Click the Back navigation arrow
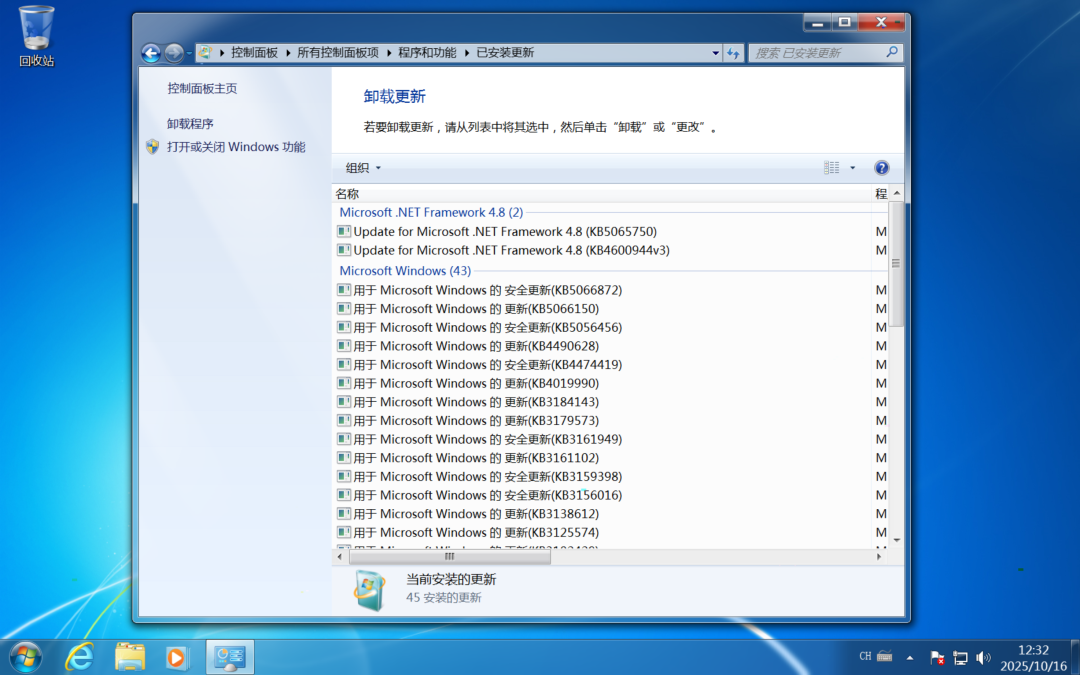Viewport: 1080px width, 675px height. (x=151, y=53)
